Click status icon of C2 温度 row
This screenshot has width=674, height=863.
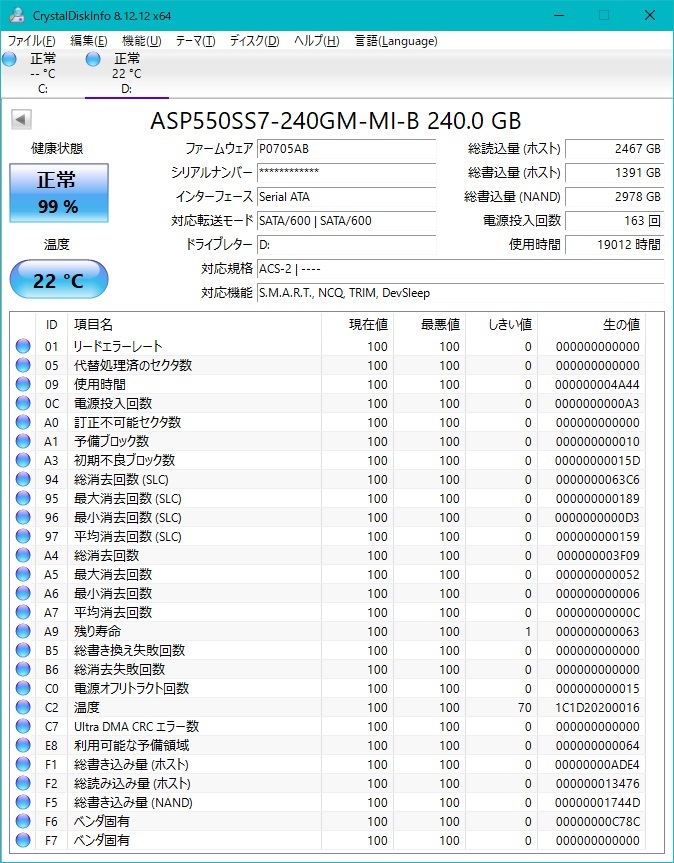(x=23, y=707)
